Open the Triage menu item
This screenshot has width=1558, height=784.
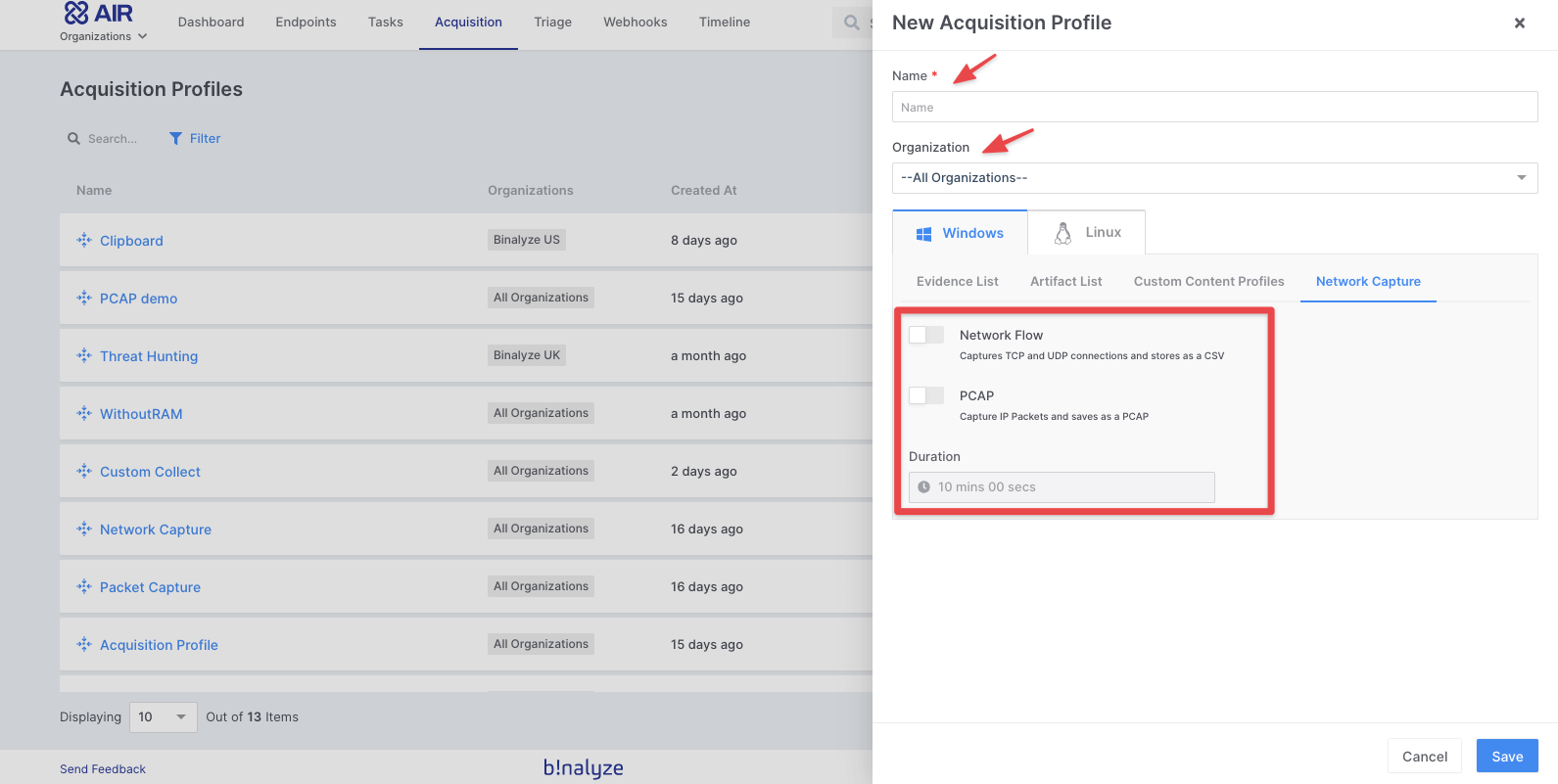click(x=552, y=23)
